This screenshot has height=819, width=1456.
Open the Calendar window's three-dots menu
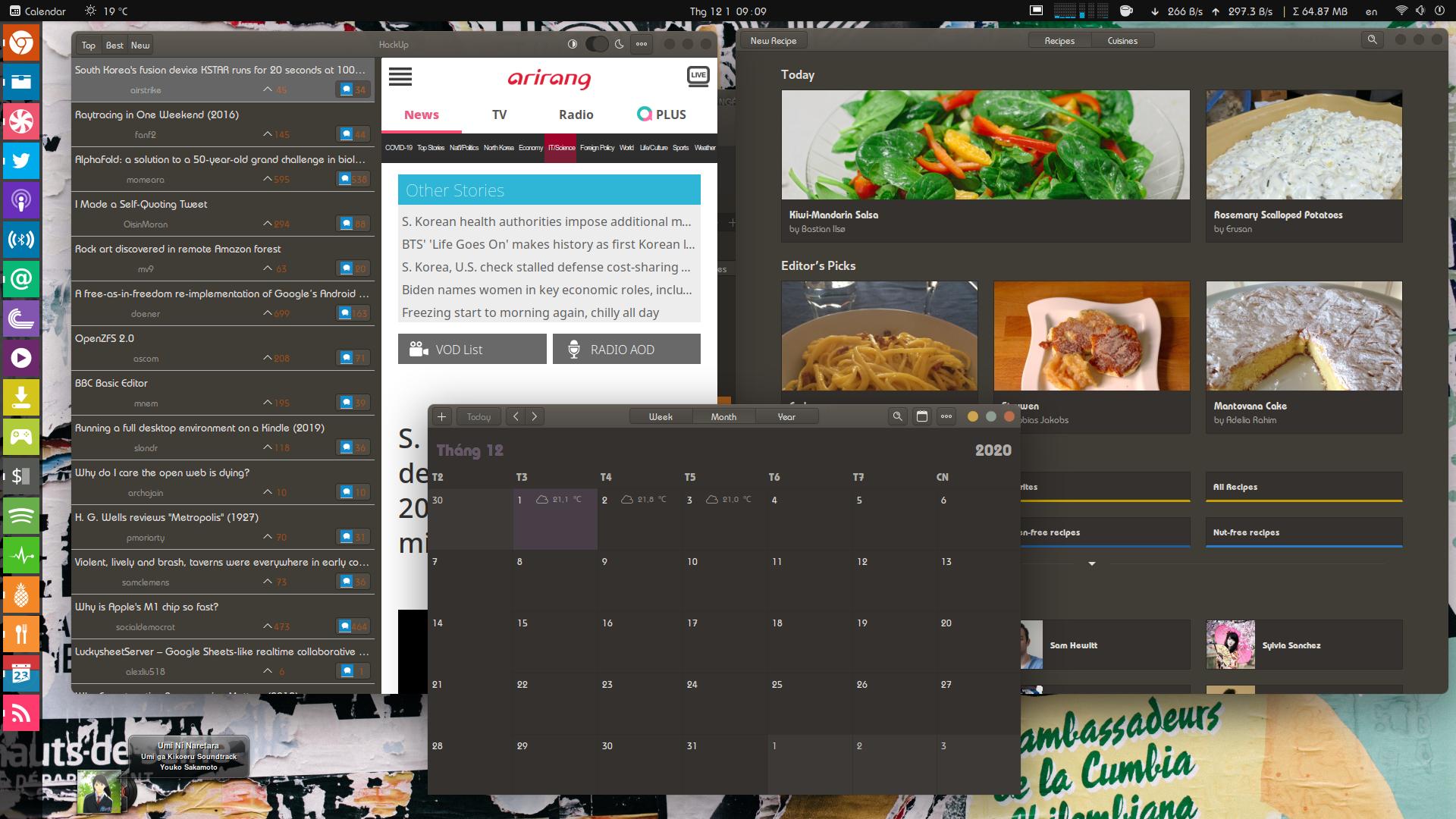coord(946,416)
